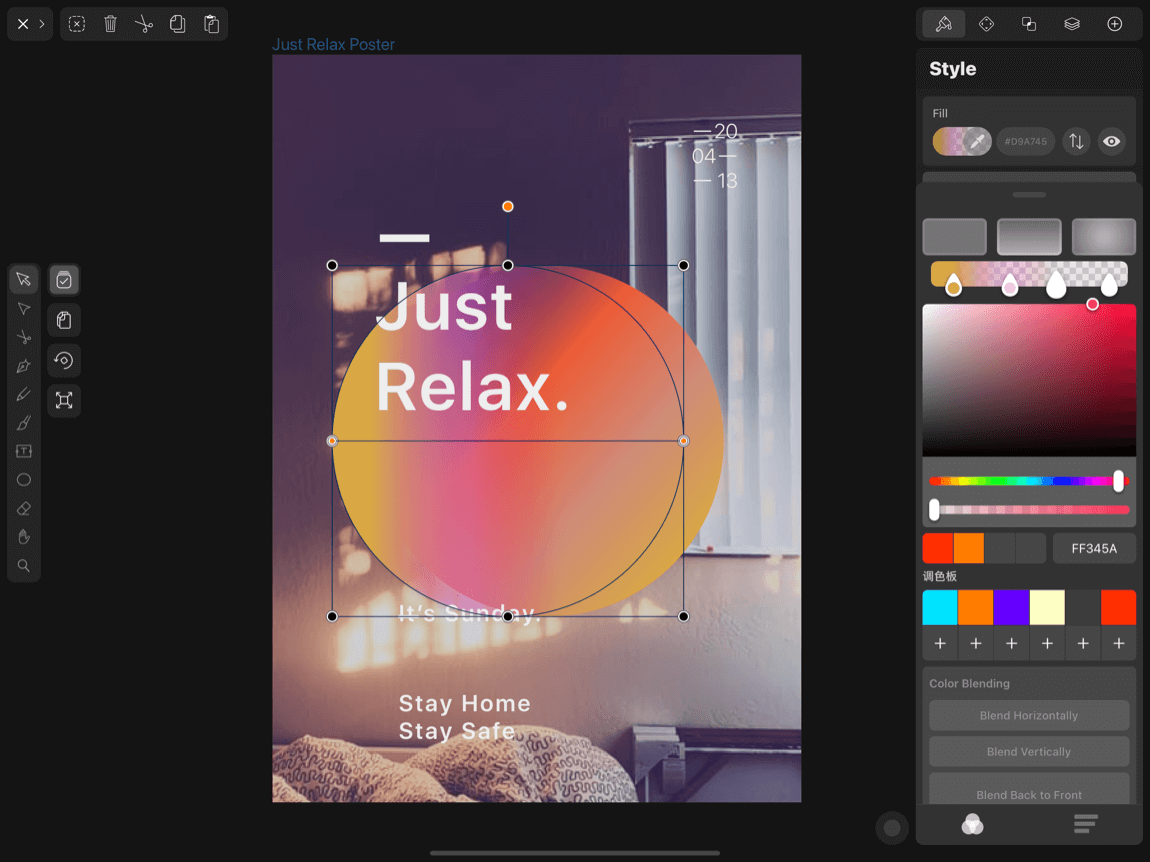Select the last gradient stop on right
This screenshot has height=862, width=1150.
pyautogui.click(x=1109, y=285)
